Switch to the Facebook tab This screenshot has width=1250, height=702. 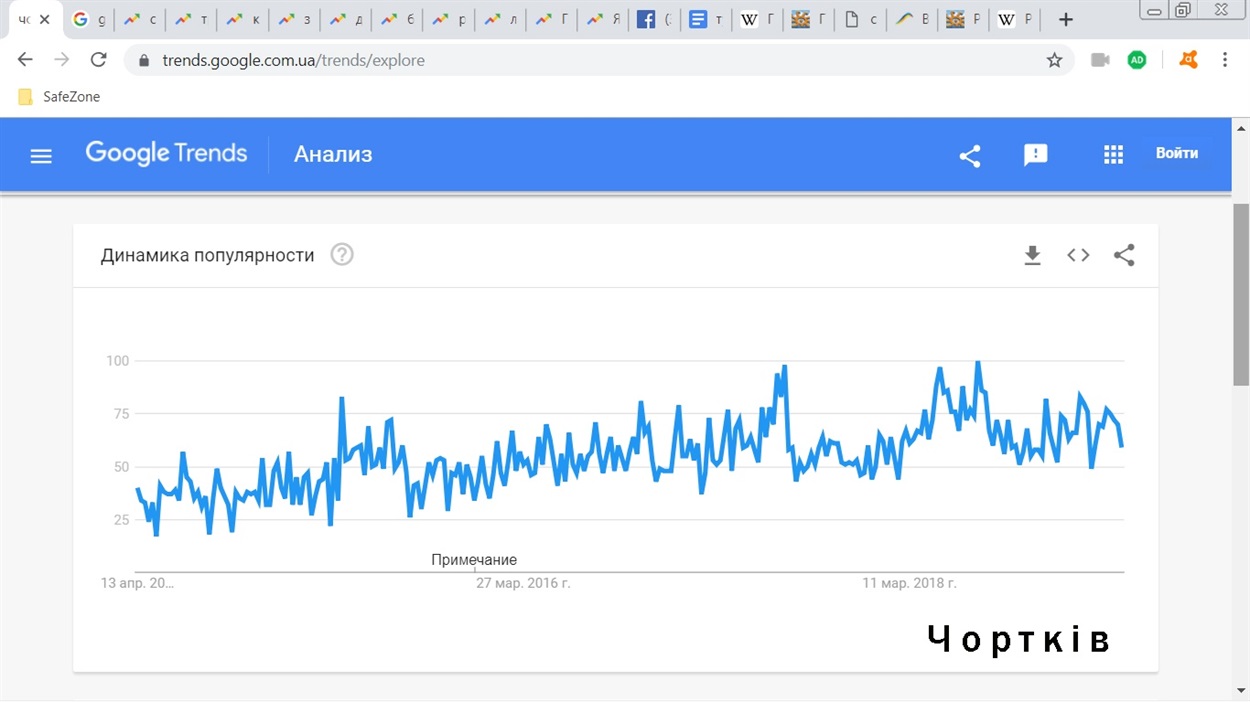point(654,19)
